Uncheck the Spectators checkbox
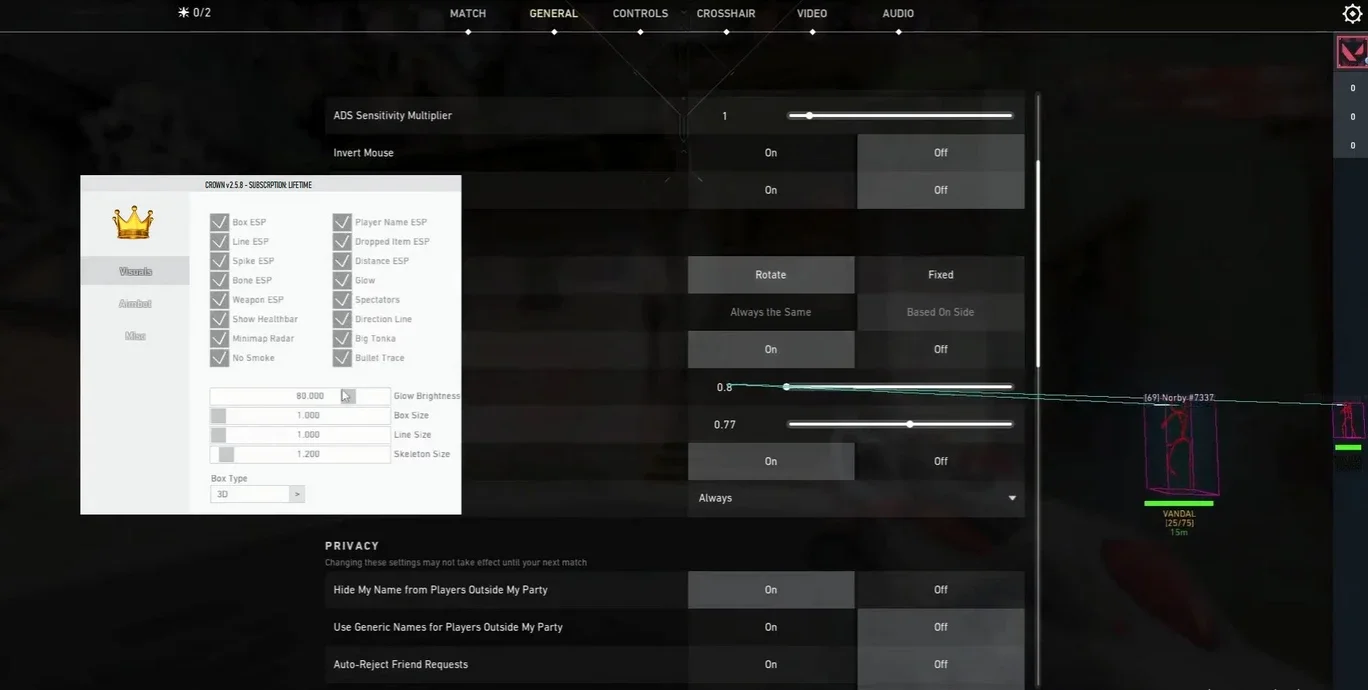Image resolution: width=1368 pixels, height=690 pixels. coord(342,299)
